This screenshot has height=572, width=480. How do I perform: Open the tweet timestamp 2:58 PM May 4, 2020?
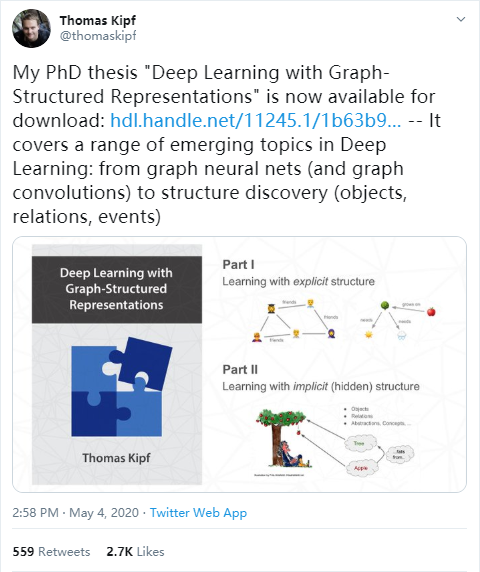coord(76,513)
